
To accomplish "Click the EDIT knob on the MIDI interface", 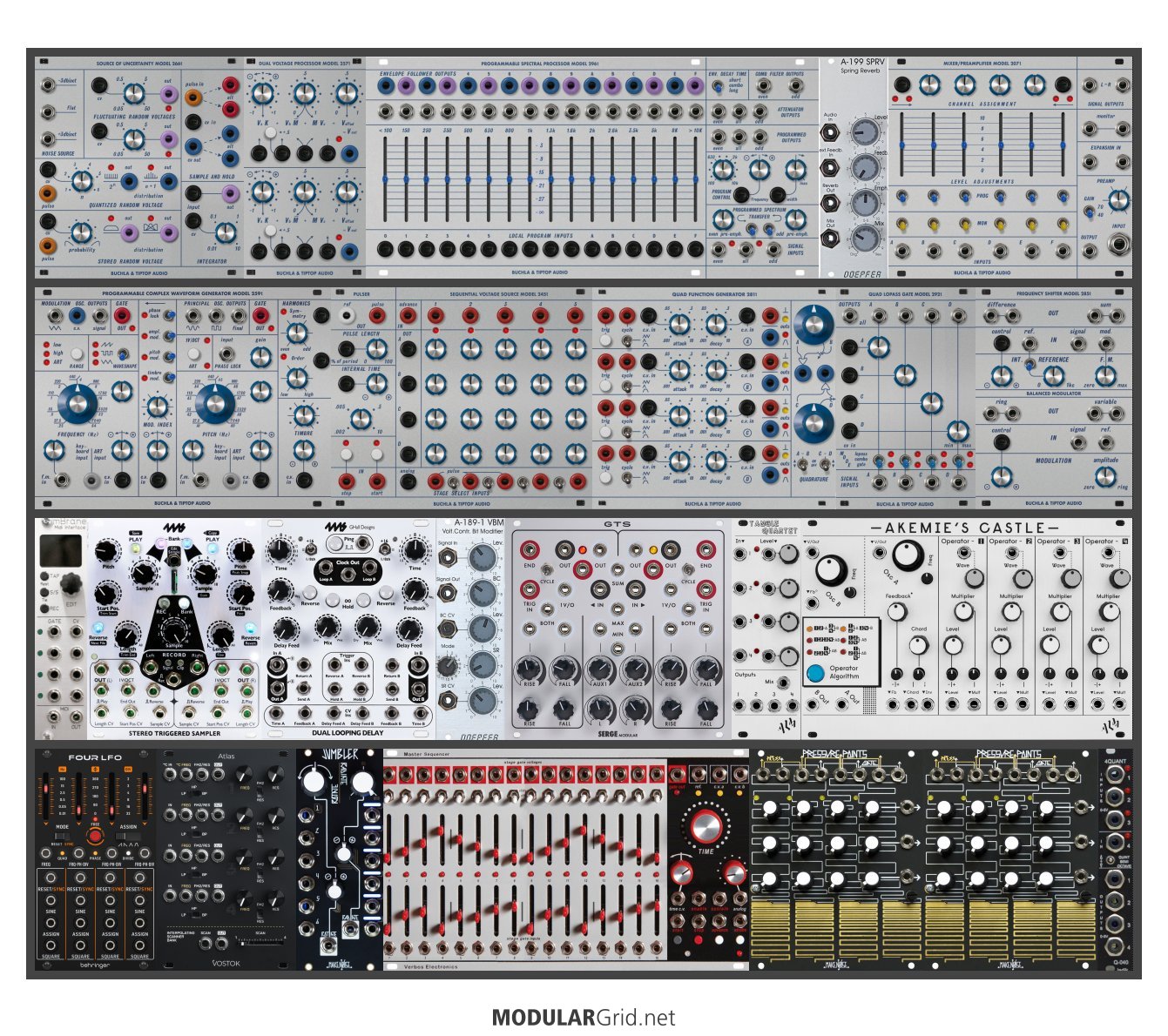I will coord(71,584).
